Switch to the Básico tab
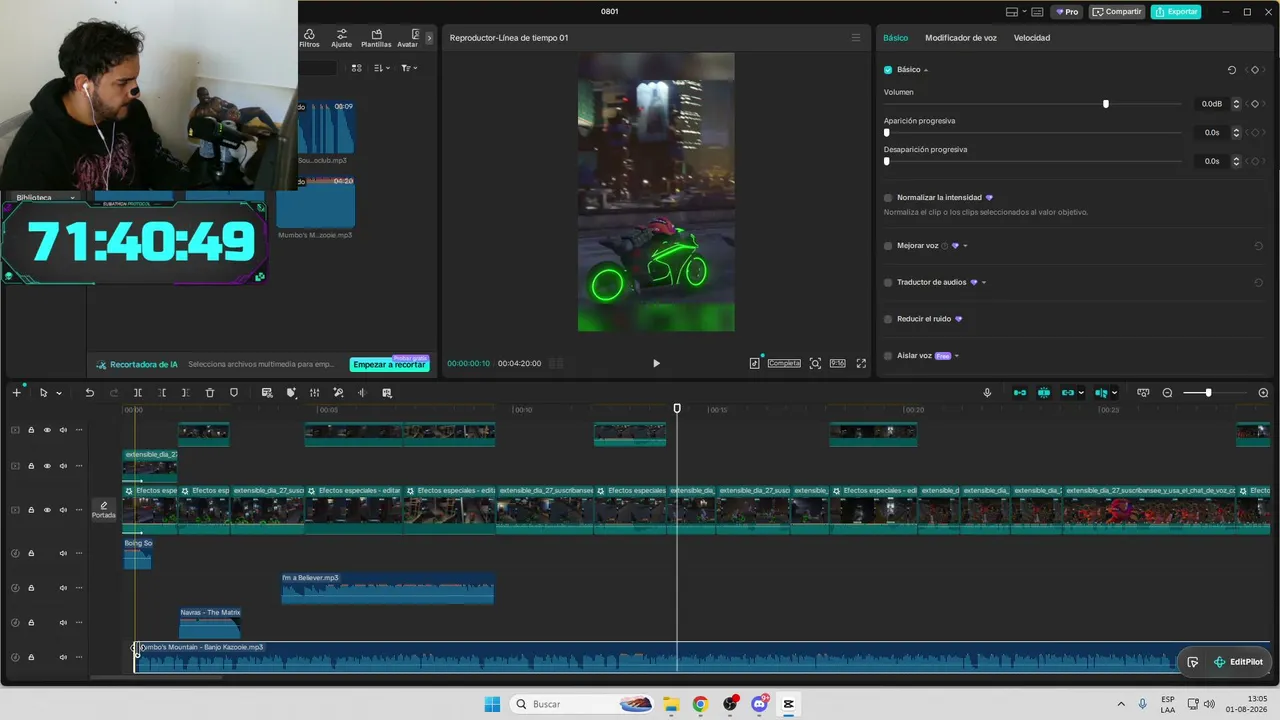This screenshot has width=1280, height=720. [x=896, y=38]
